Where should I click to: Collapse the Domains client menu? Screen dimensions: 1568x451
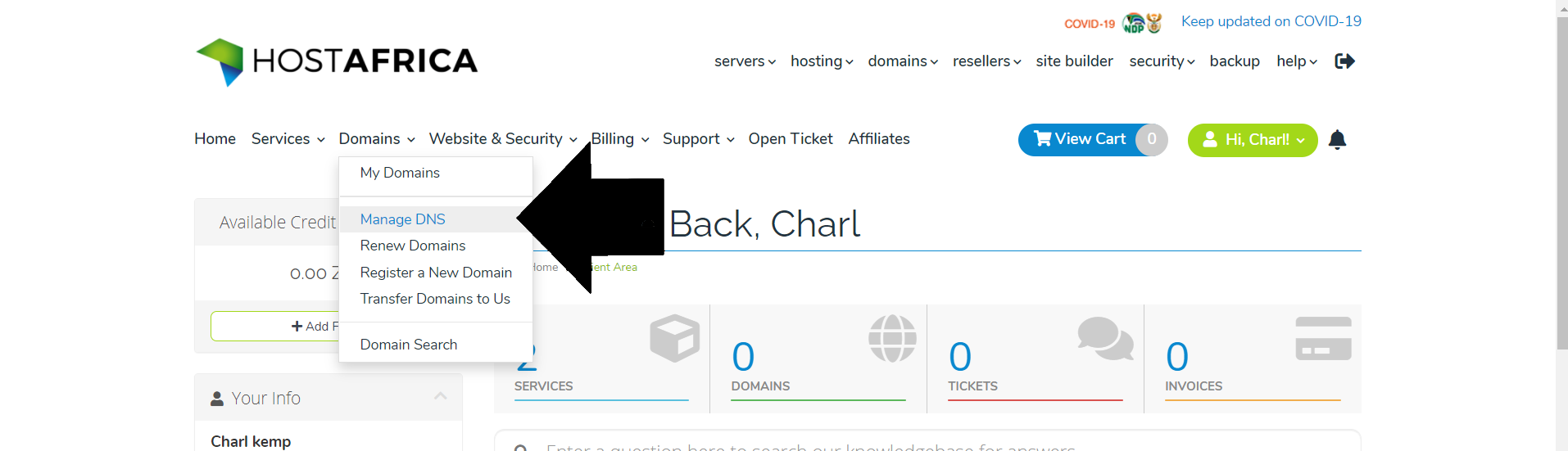(377, 139)
